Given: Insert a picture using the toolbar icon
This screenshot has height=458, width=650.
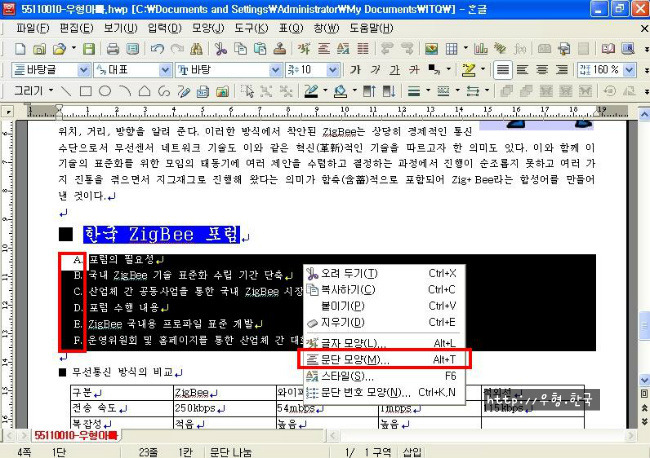Looking at the screenshot, I should tap(432, 49).
